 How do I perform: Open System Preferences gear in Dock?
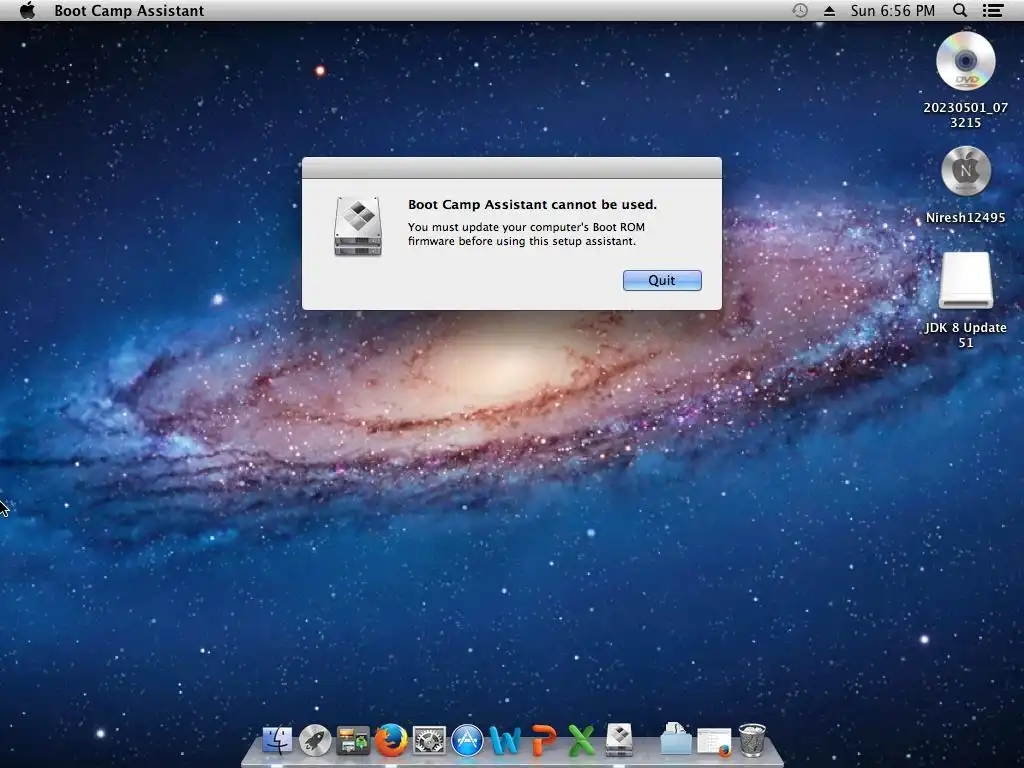pos(429,741)
